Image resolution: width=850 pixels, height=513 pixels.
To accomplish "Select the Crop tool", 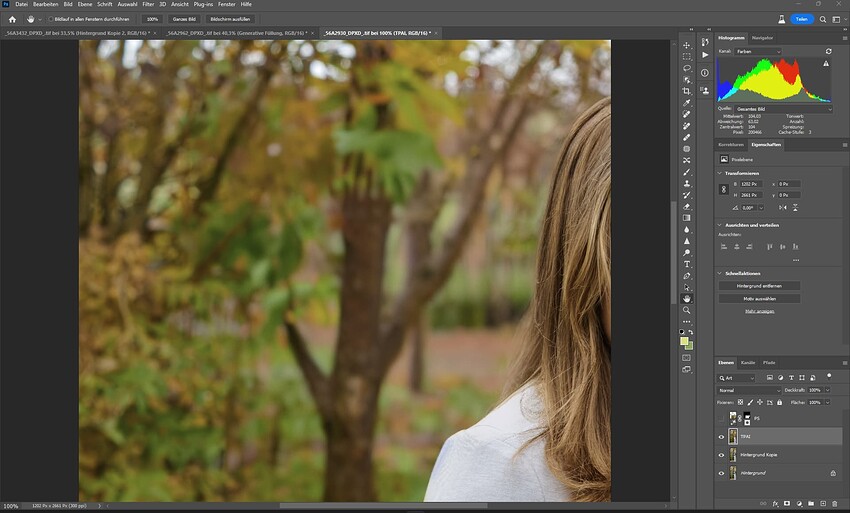I will (686, 91).
